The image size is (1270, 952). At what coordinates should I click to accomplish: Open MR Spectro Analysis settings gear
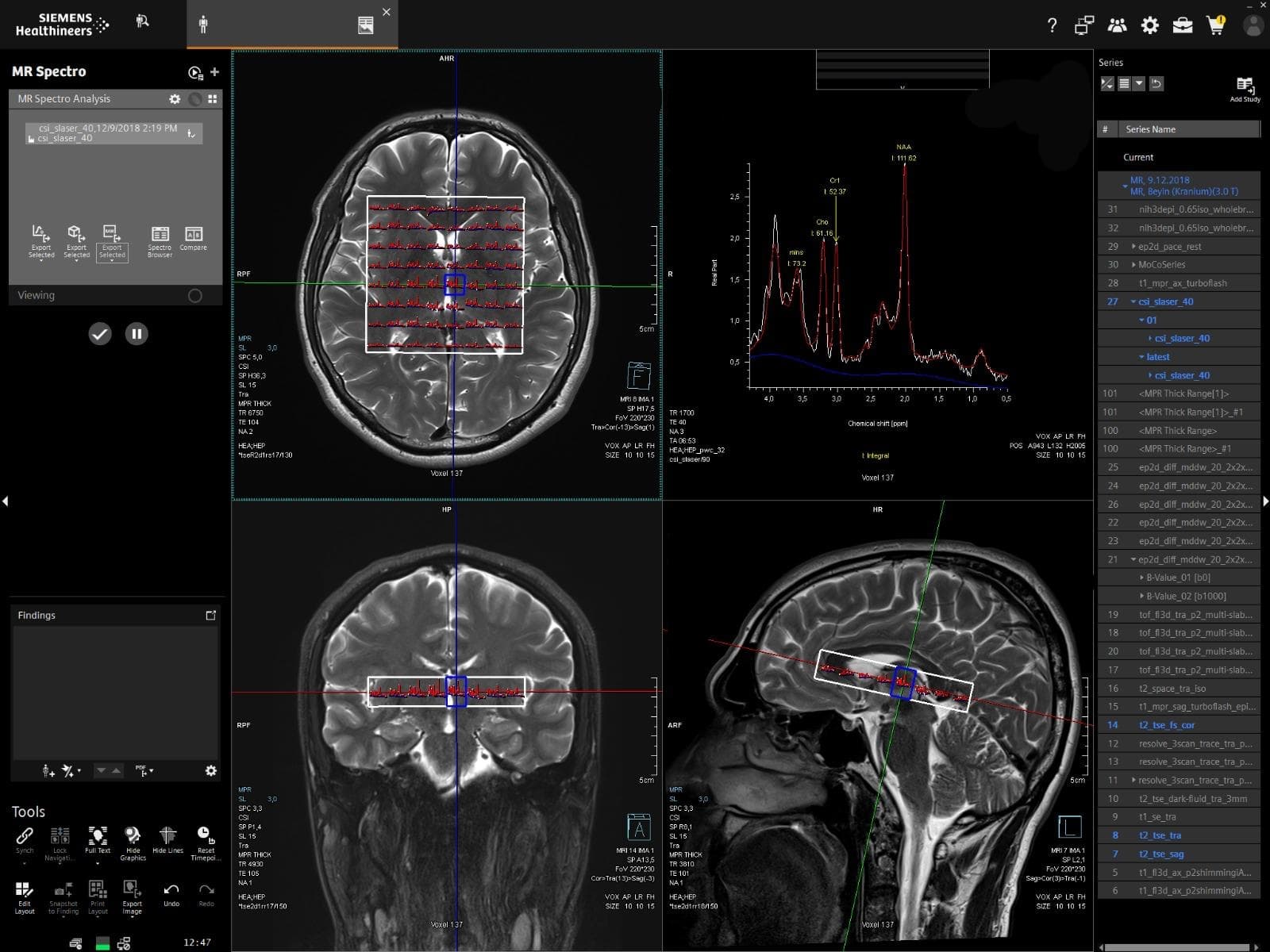click(x=175, y=99)
